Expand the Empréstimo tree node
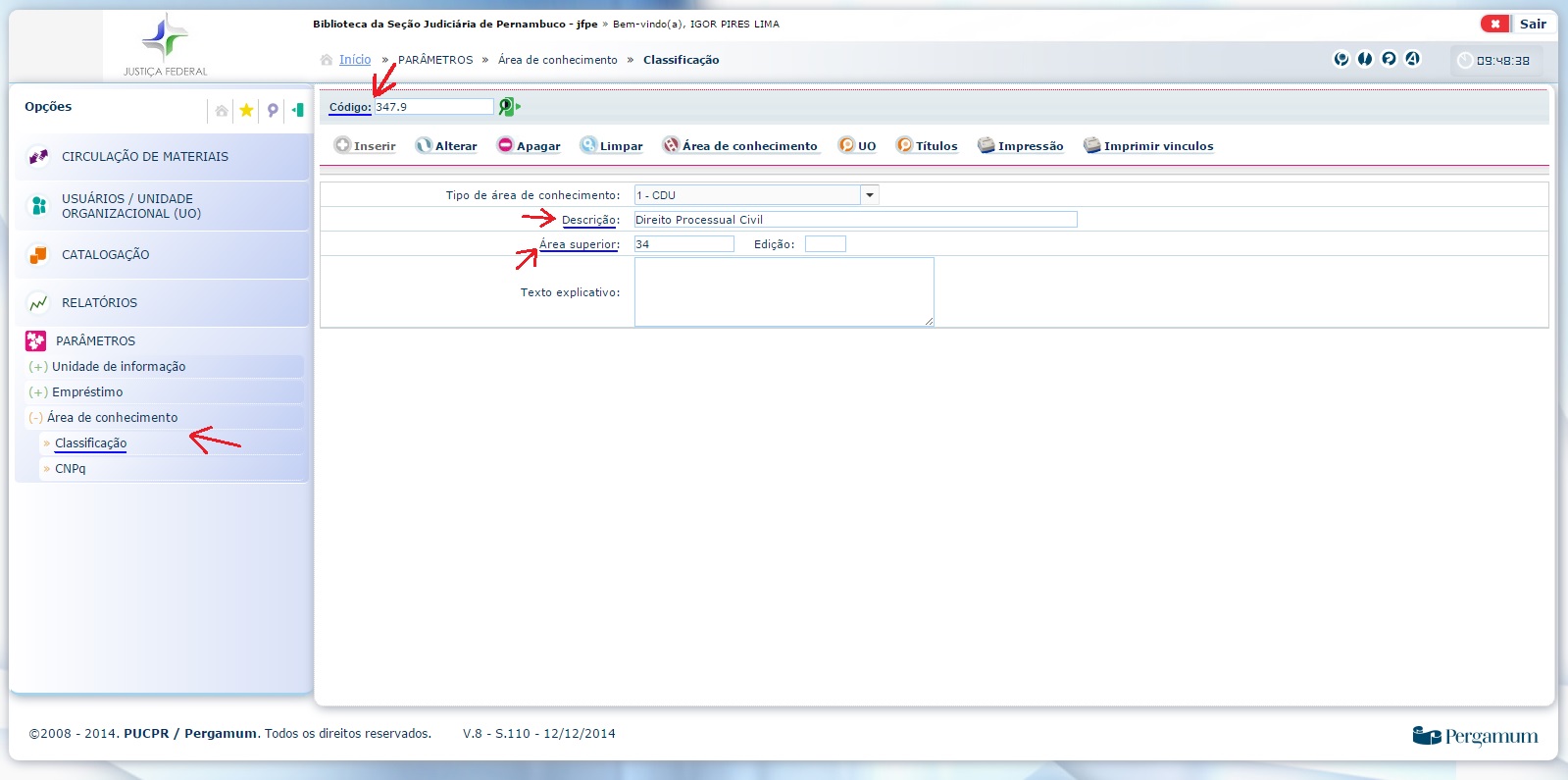 (38, 392)
